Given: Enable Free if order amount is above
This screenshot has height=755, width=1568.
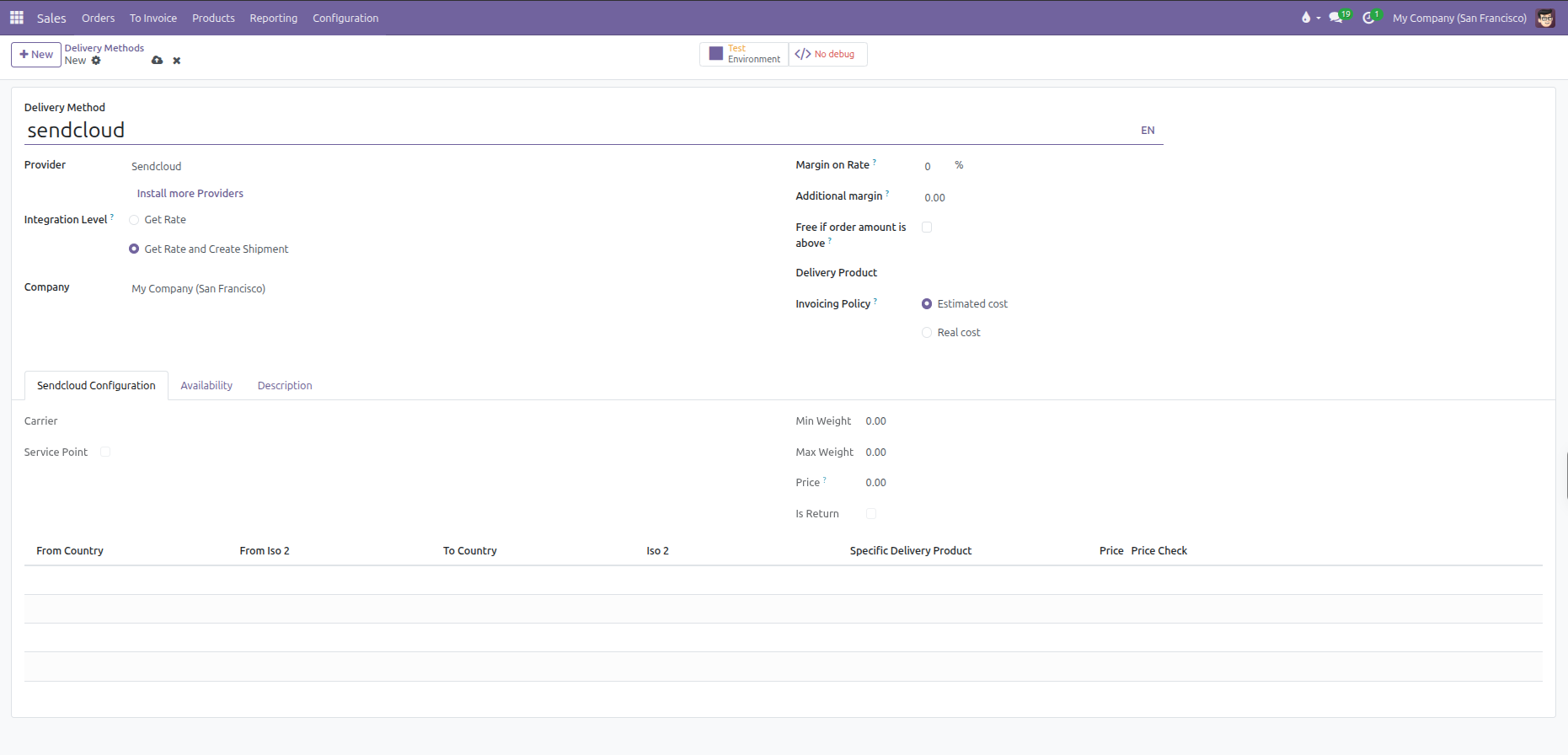Looking at the screenshot, I should [927, 228].
